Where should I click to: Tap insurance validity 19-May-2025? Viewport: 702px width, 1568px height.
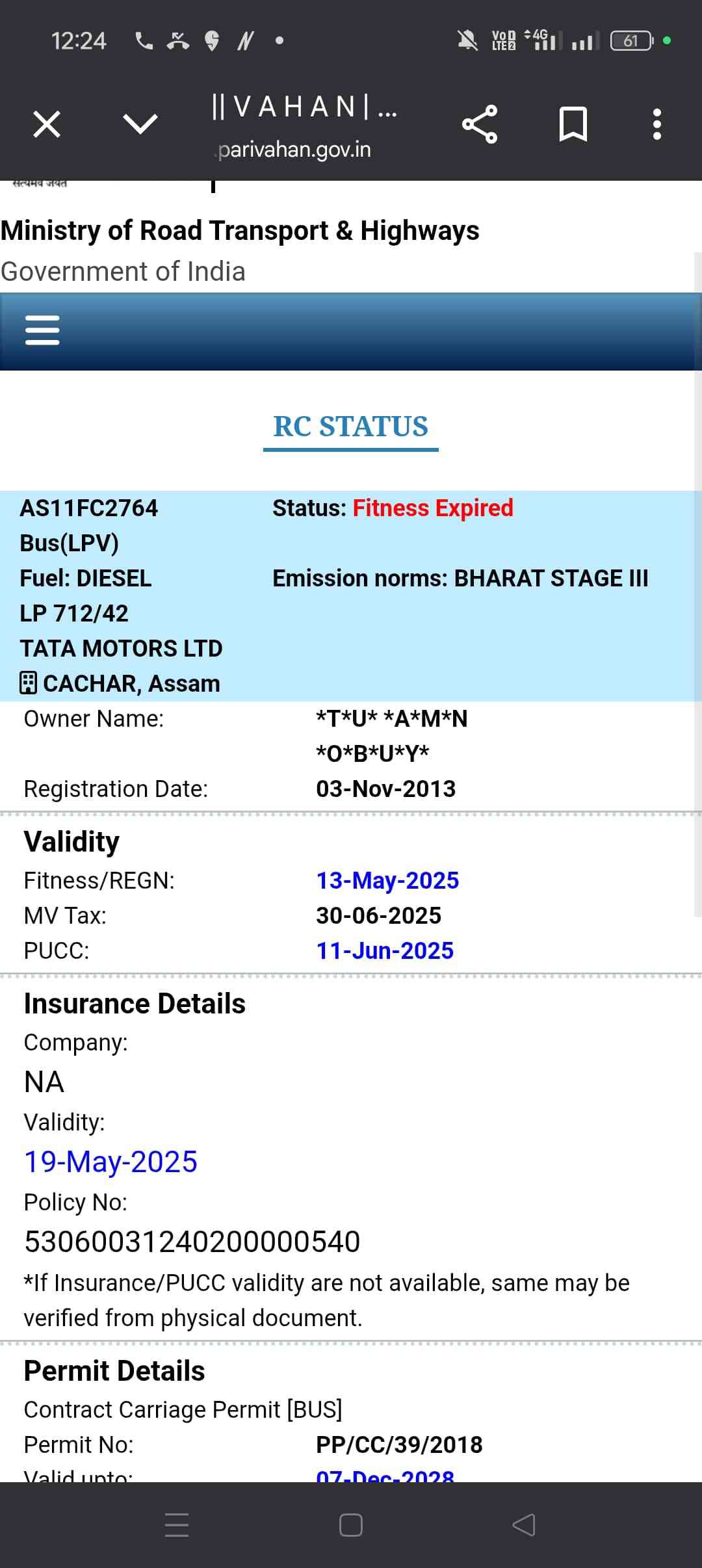[110, 1162]
